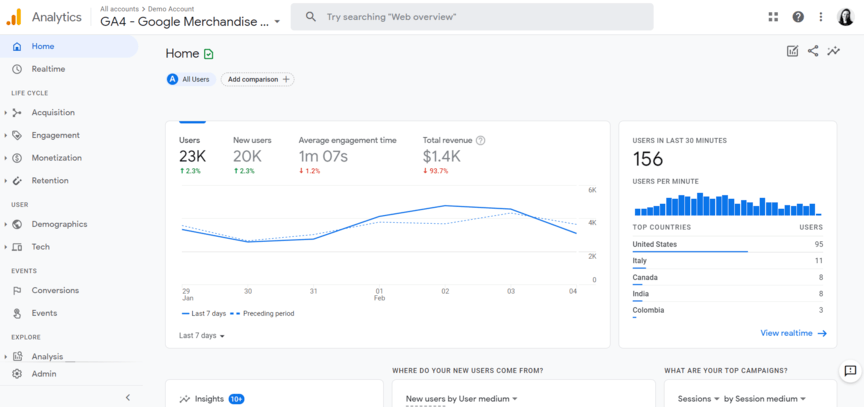Click the Engagement tag icon
This screenshot has height=407, width=864.
click(17, 135)
